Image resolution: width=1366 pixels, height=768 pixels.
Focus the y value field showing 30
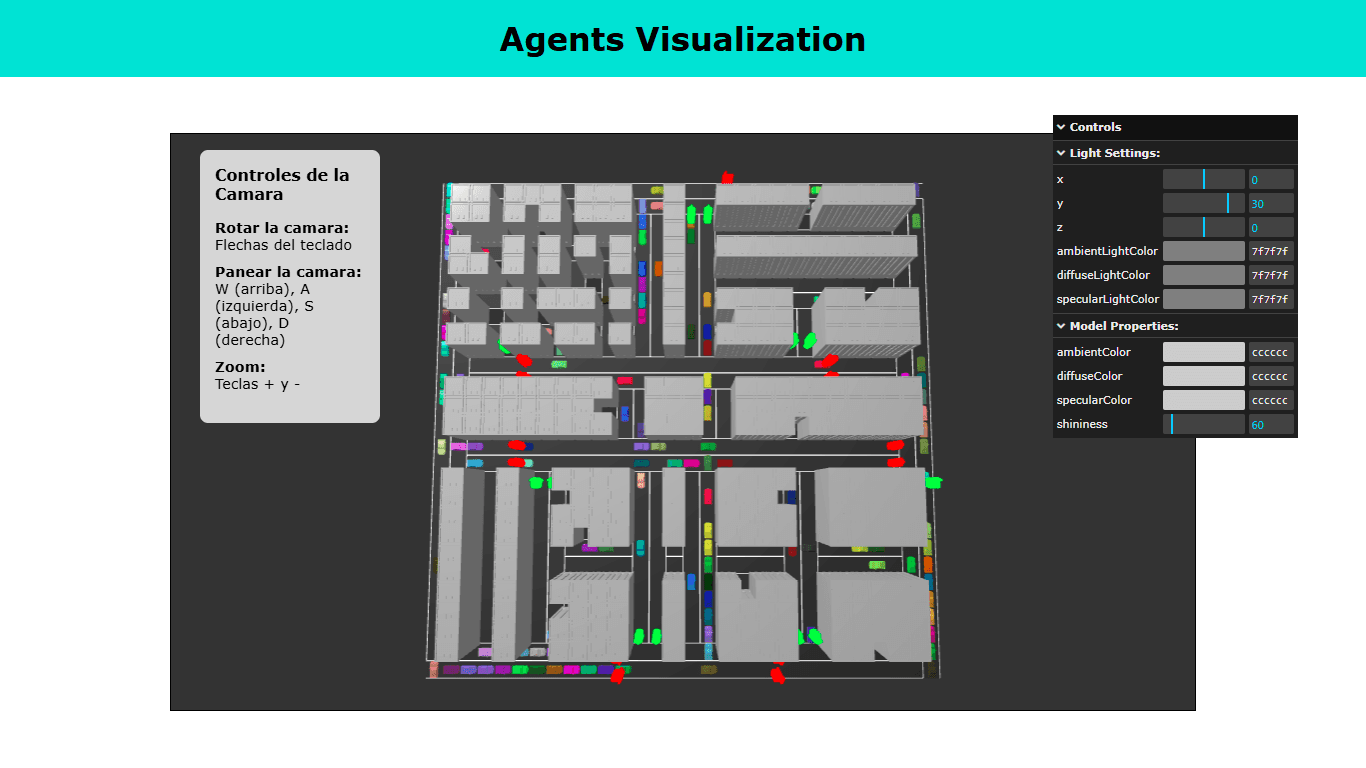[1271, 203]
